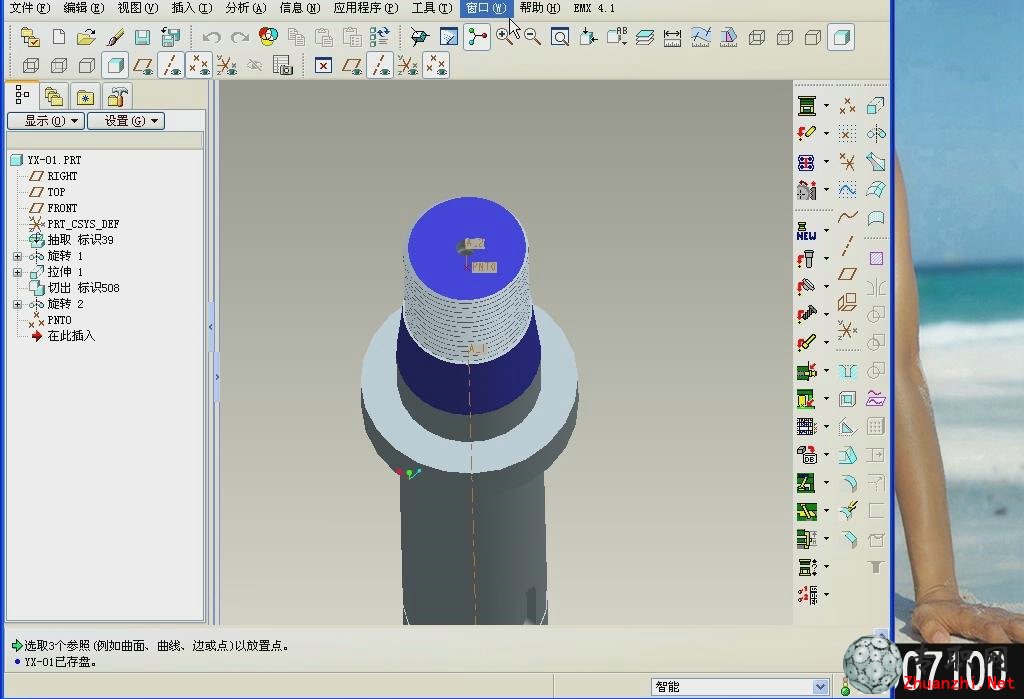
Task: Click the Save a Copy icon
Action: (170, 37)
